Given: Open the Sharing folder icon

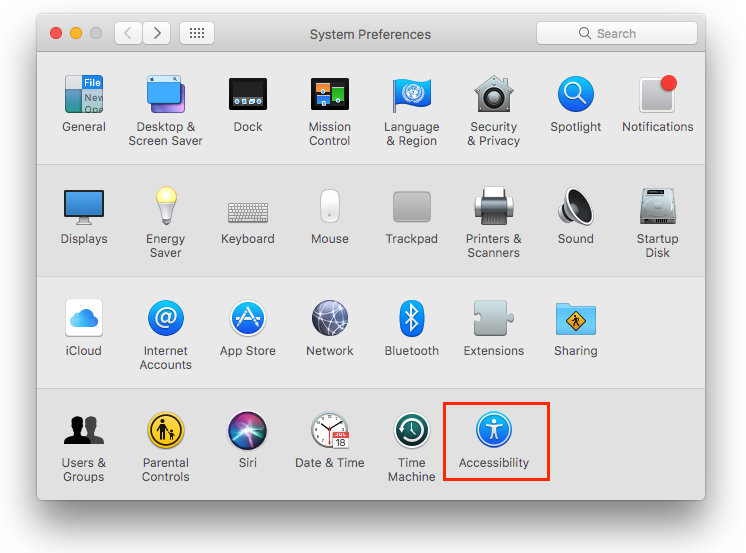Looking at the screenshot, I should point(576,319).
